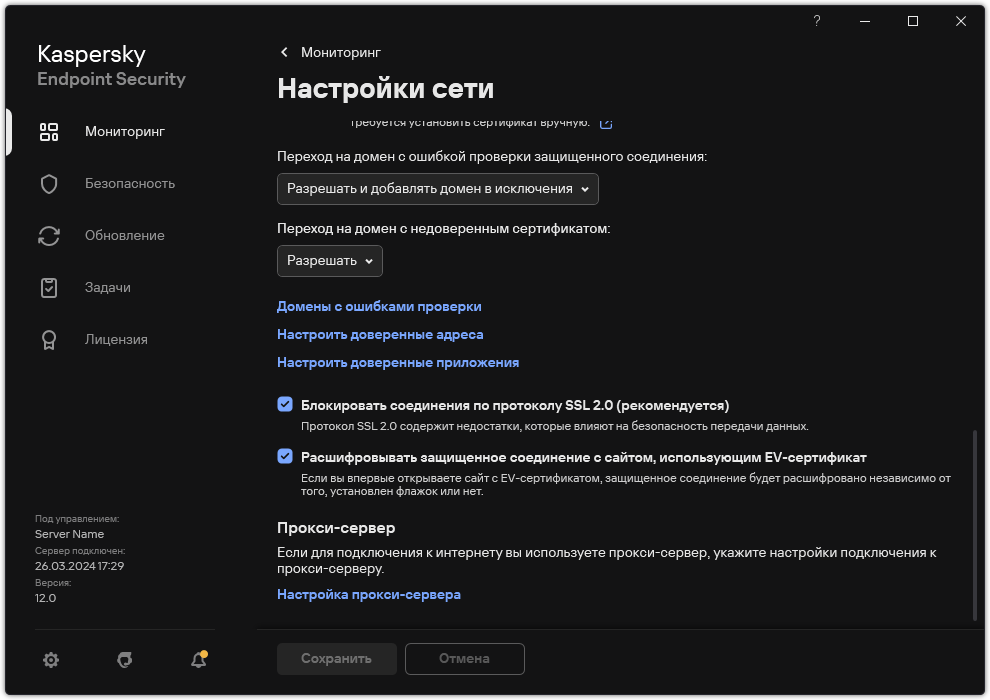
Task: Open the Мониторинг grid icon in sidebar
Action: point(48,131)
